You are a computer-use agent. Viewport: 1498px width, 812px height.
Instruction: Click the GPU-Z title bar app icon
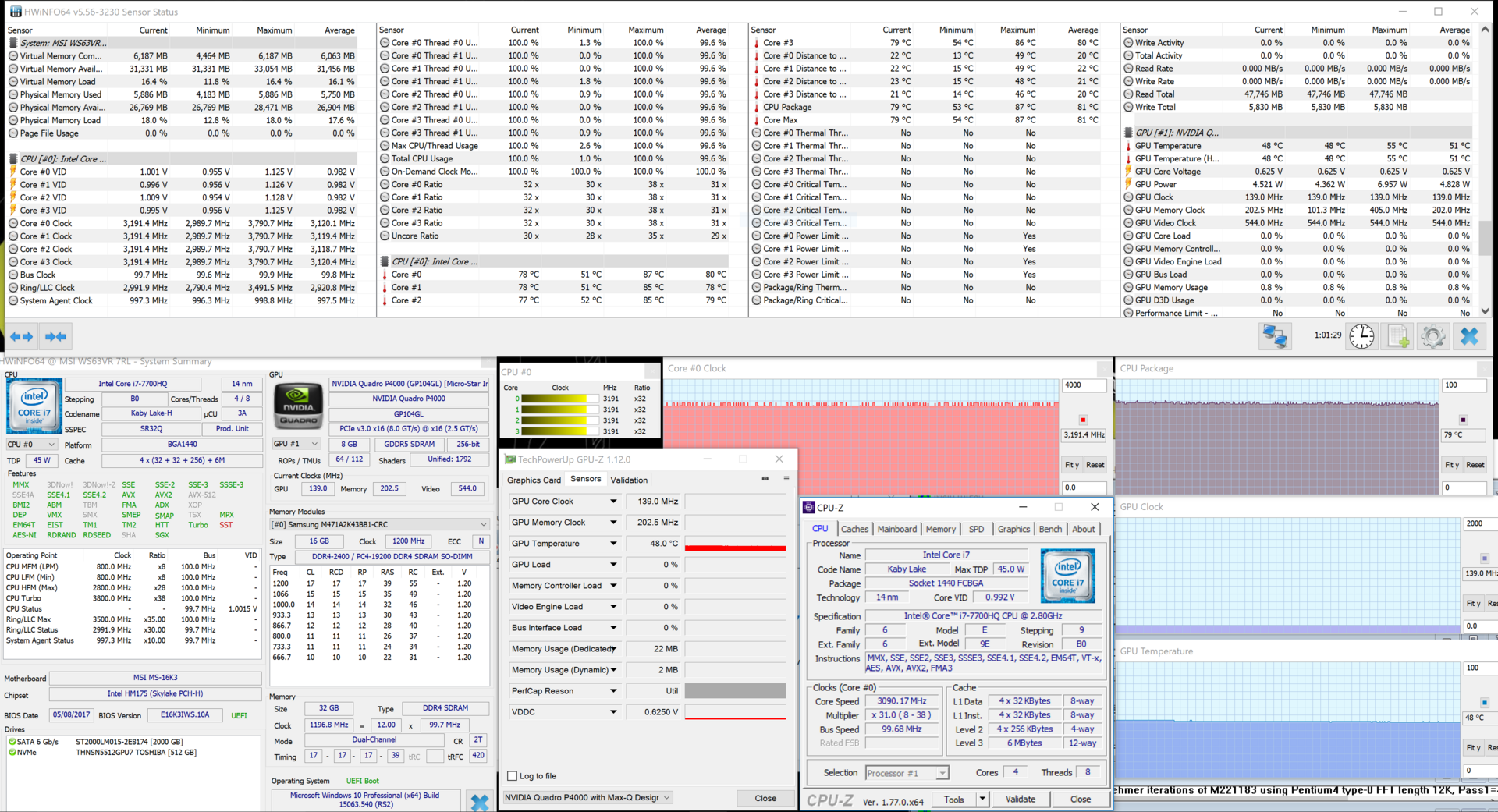click(x=510, y=459)
